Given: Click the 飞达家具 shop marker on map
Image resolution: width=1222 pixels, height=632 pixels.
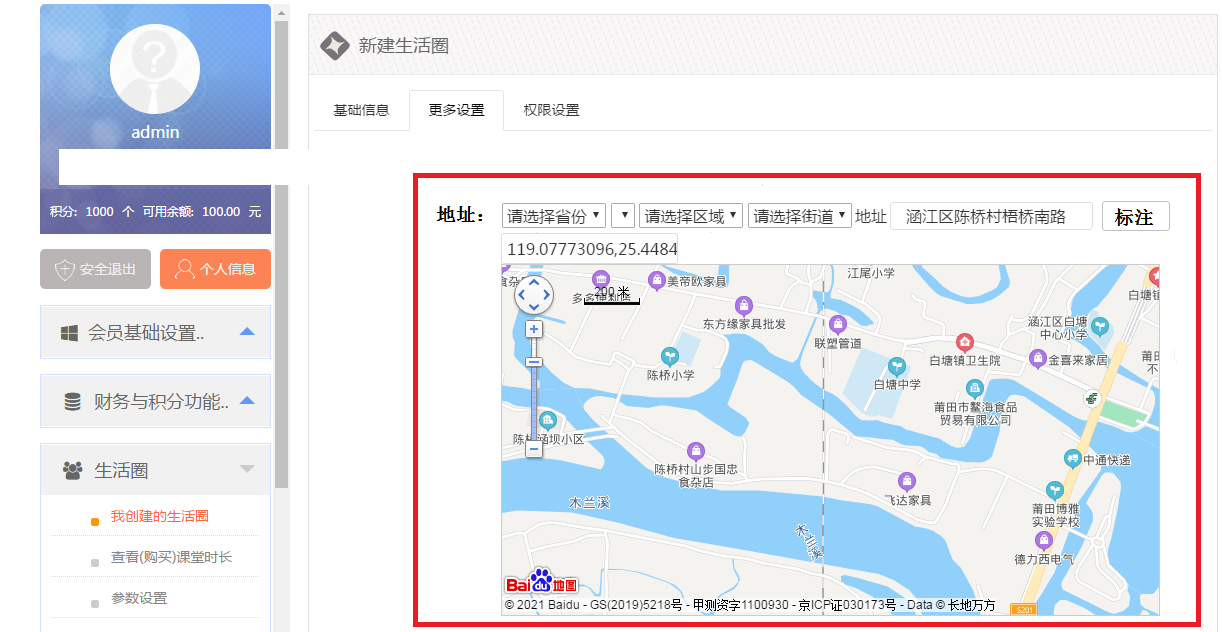Looking at the screenshot, I should 907,481.
